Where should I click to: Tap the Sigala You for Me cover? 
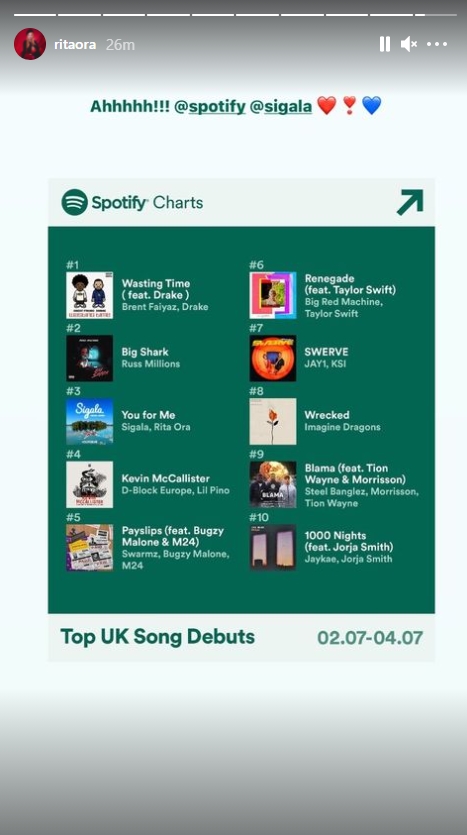click(x=89, y=421)
